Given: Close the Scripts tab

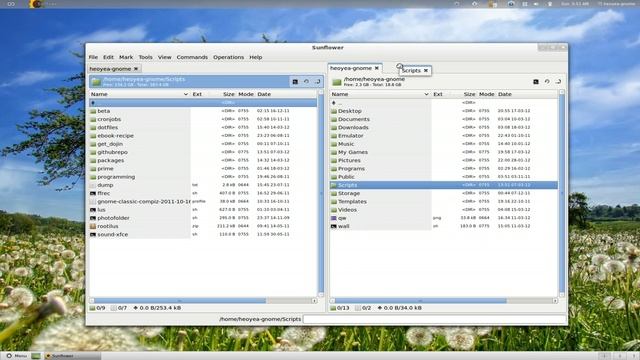Looking at the screenshot, I should (426, 71).
